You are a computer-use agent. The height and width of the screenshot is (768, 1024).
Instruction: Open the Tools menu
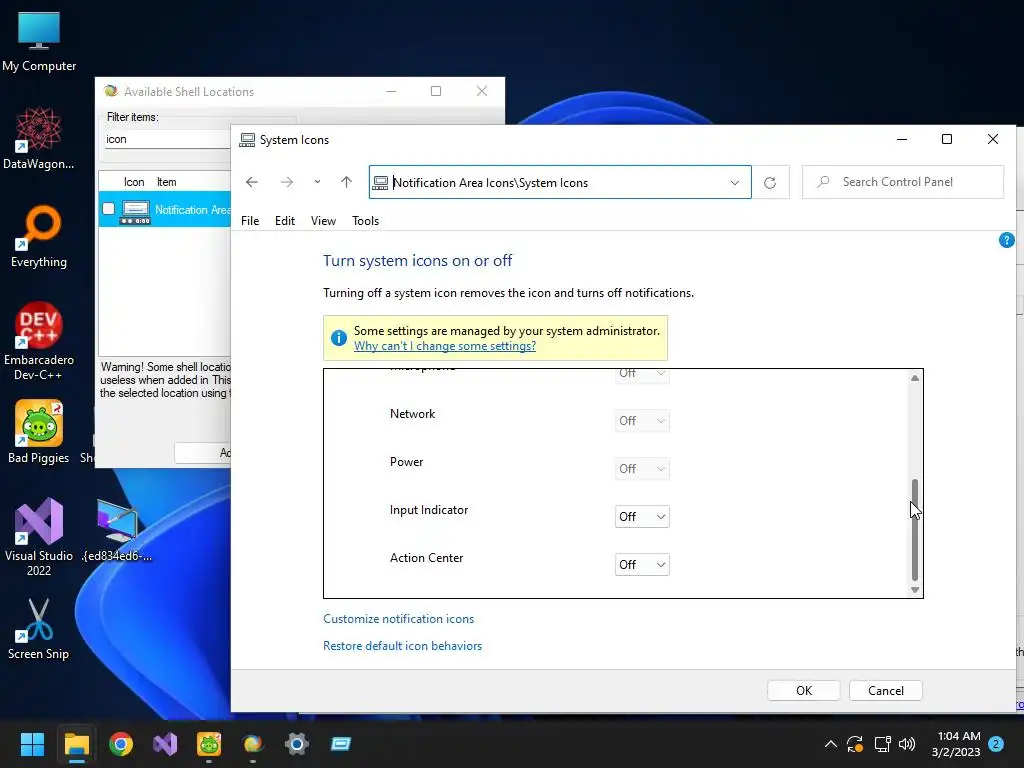[365, 221]
